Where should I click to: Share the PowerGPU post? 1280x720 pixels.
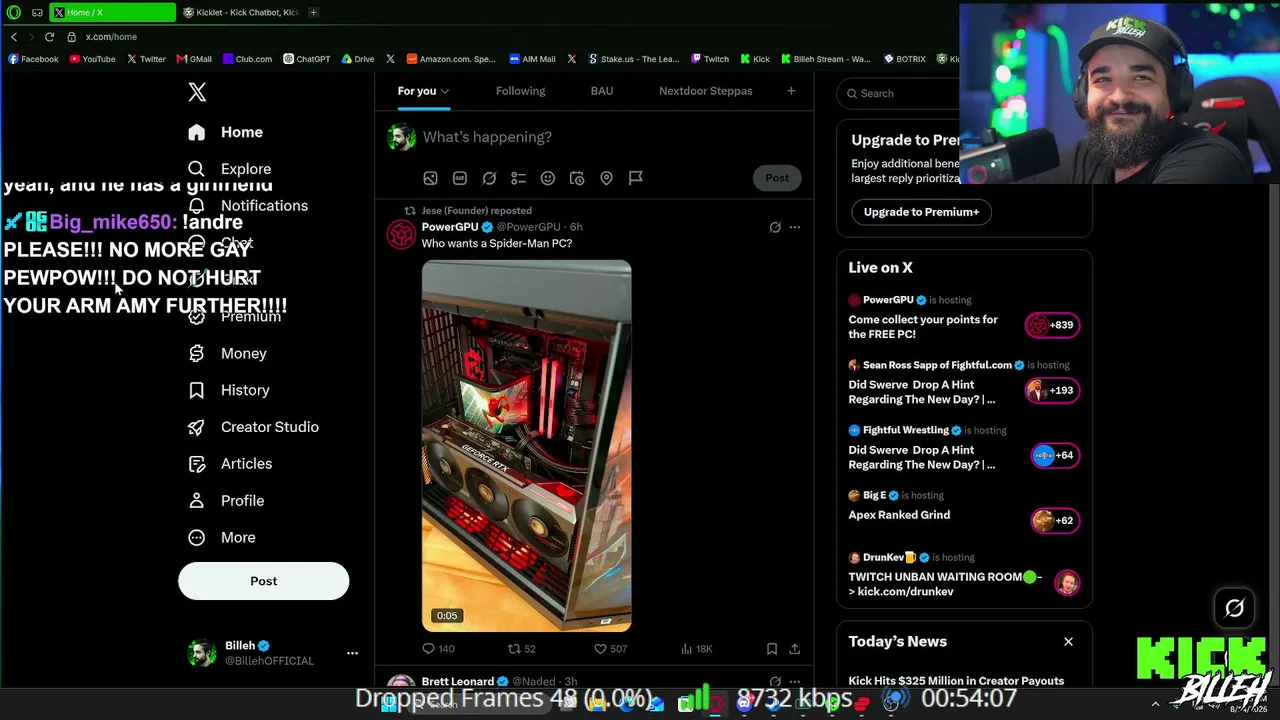point(794,649)
